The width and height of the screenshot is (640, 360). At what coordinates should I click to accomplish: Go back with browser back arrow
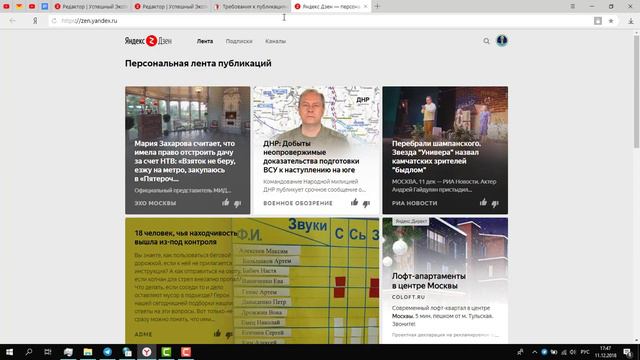12,20
